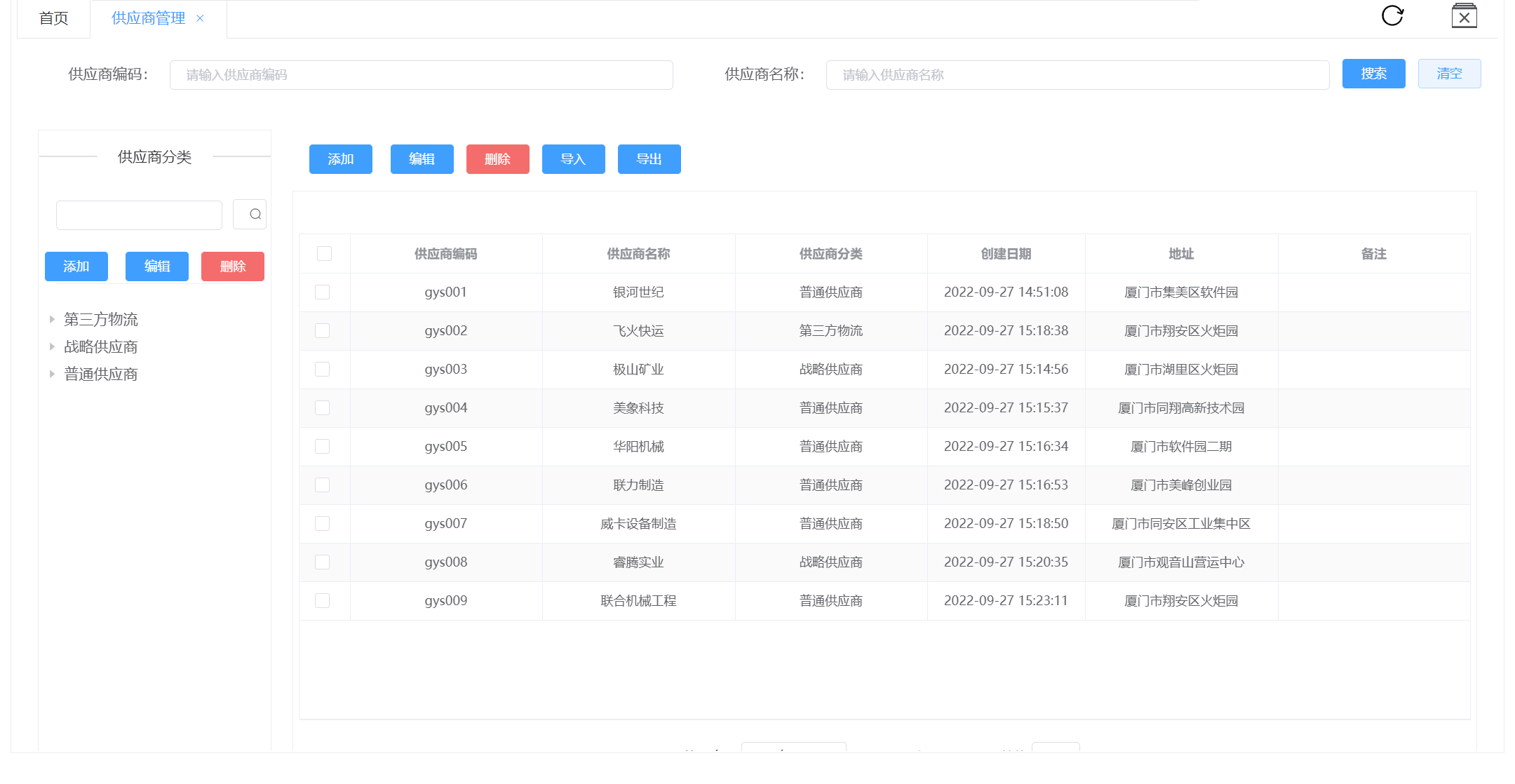Expand the 战略供应商 category arrow
Image resolution: width=1515 pixels, height=784 pixels.
tap(52, 347)
